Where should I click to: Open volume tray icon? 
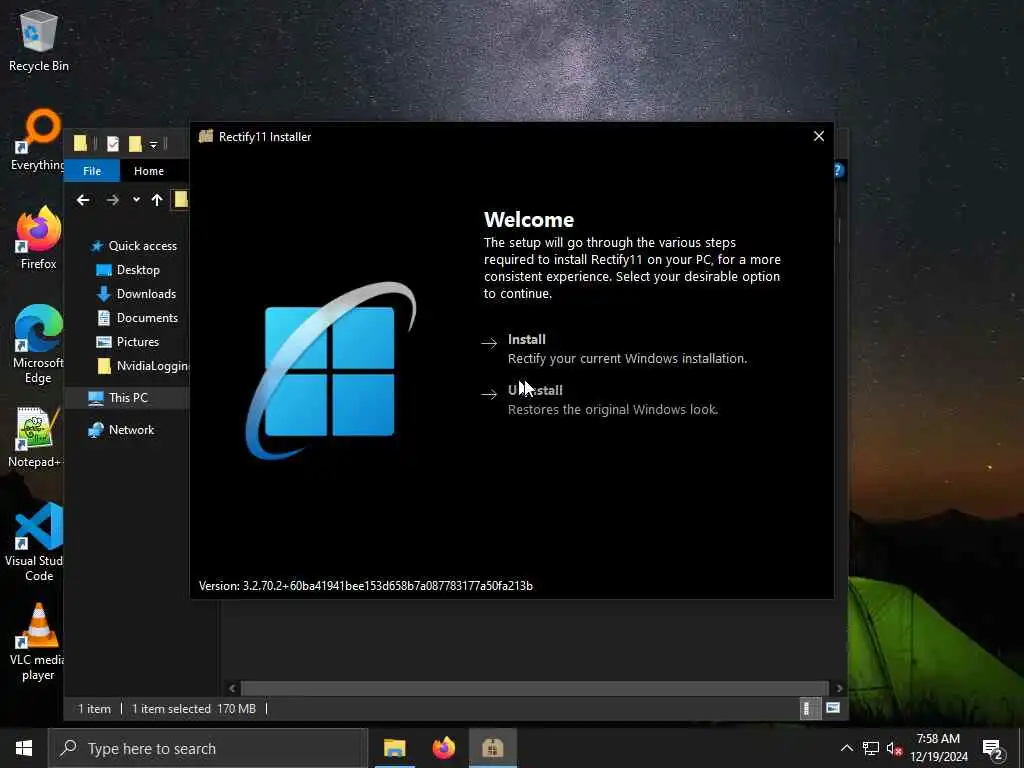click(x=894, y=748)
